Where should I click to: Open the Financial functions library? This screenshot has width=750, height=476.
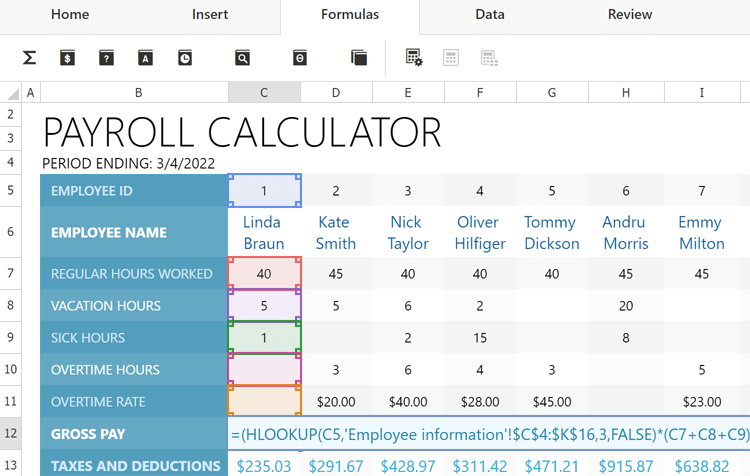pyautogui.click(x=67, y=58)
